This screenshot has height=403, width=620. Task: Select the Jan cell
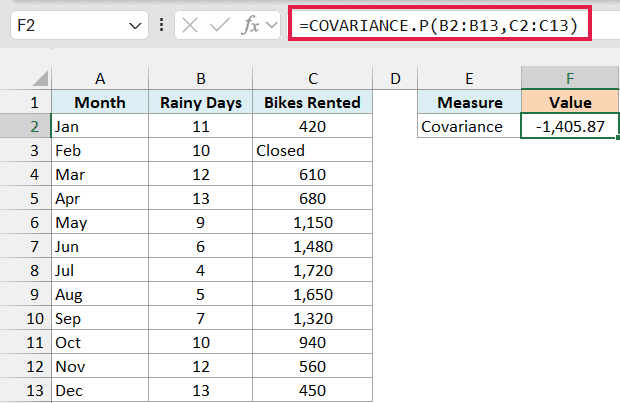click(x=100, y=127)
